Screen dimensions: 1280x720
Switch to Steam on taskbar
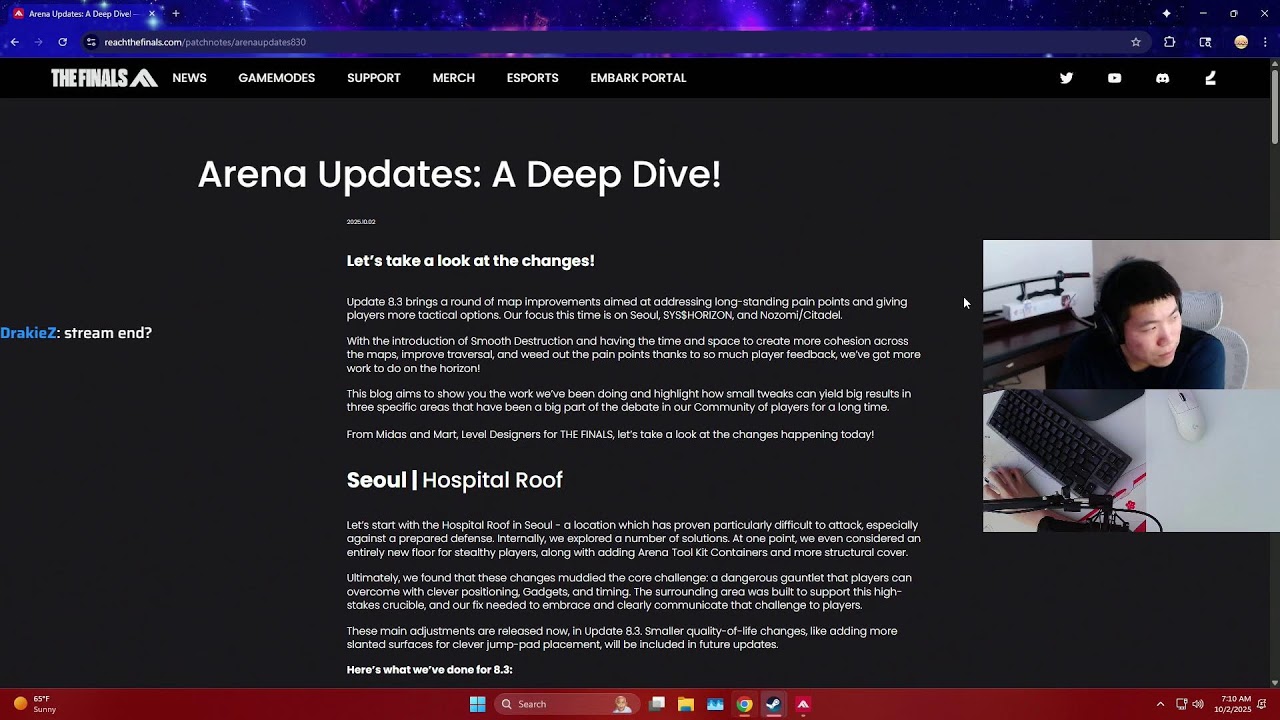tap(773, 704)
